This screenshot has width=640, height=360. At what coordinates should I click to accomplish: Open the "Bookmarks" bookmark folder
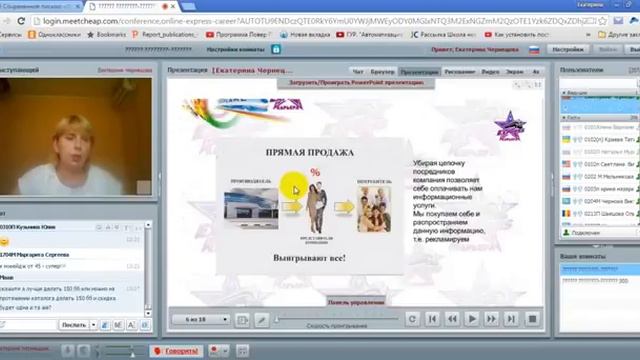click(107, 35)
